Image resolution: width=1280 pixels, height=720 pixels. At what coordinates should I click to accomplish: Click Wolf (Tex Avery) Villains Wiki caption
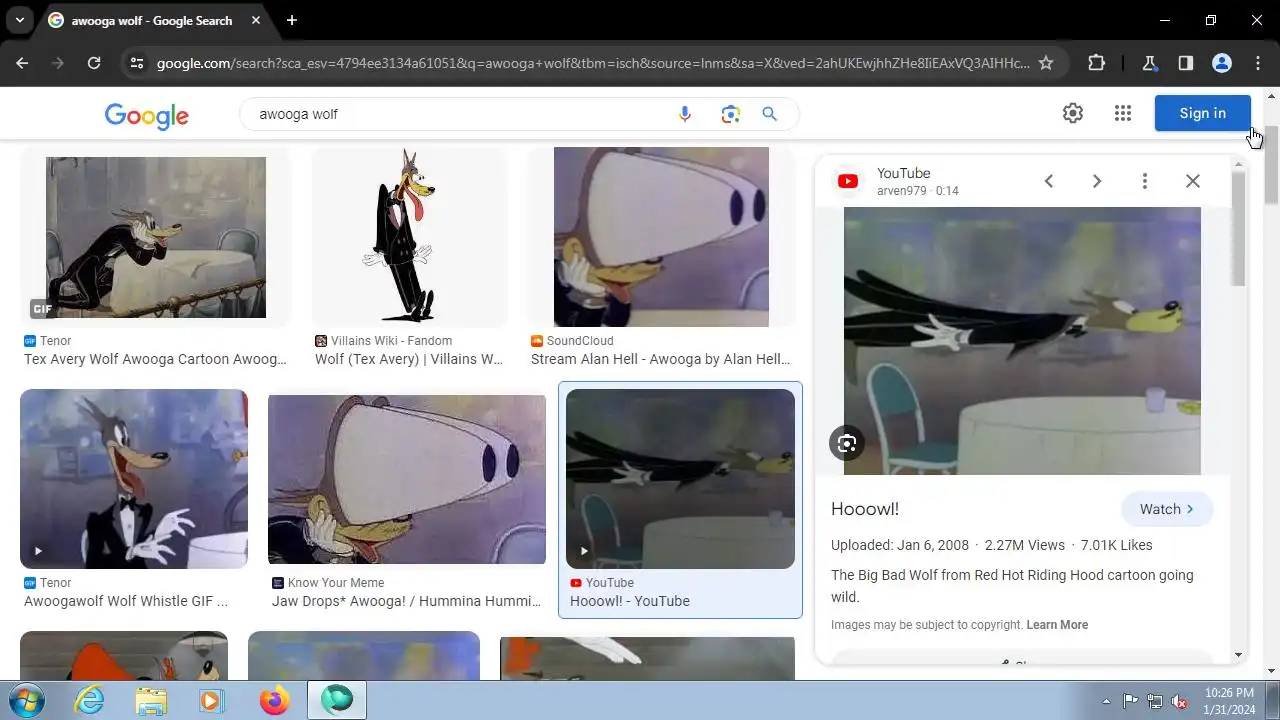click(x=409, y=359)
